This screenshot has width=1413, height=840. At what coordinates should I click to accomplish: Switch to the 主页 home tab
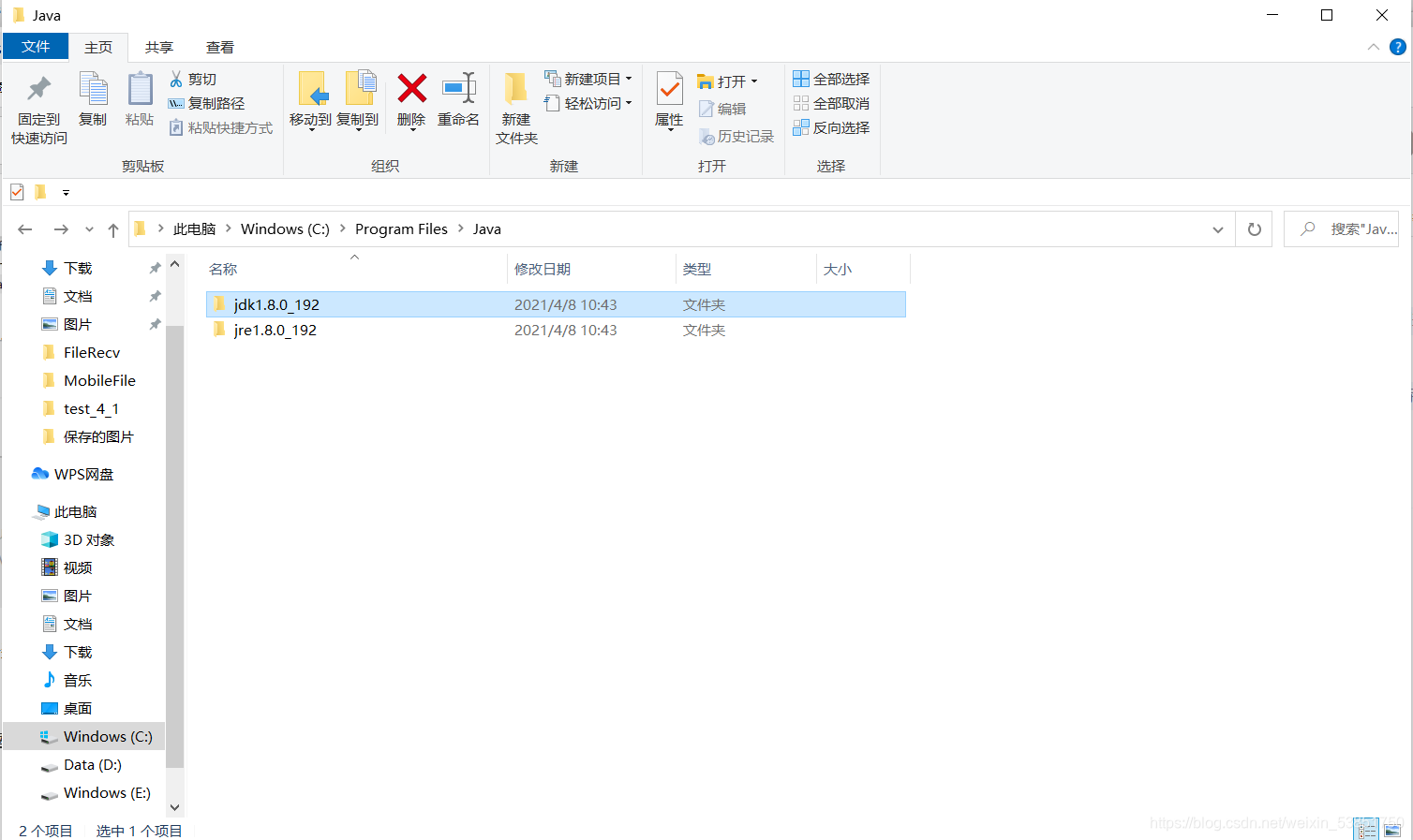[x=98, y=47]
